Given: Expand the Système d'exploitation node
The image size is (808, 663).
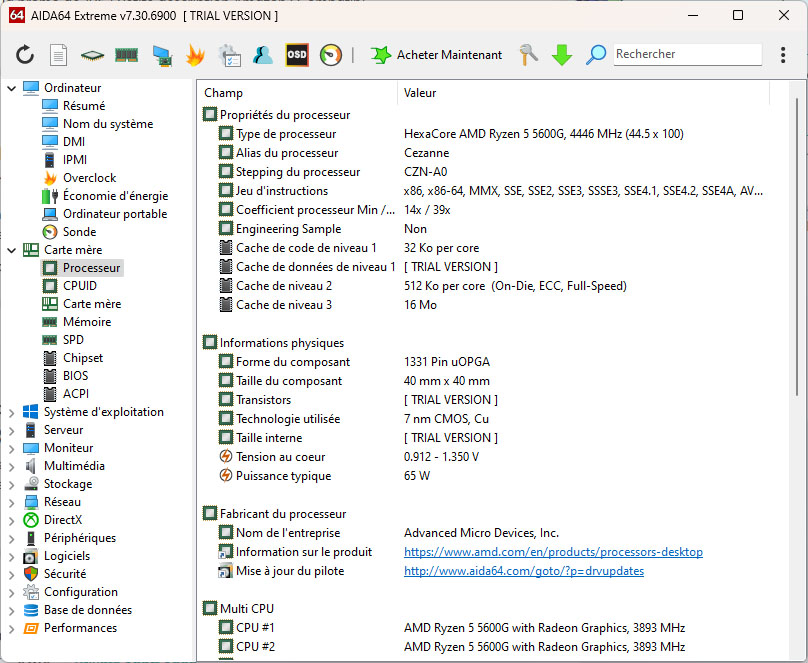Looking at the screenshot, I should 11,413.
